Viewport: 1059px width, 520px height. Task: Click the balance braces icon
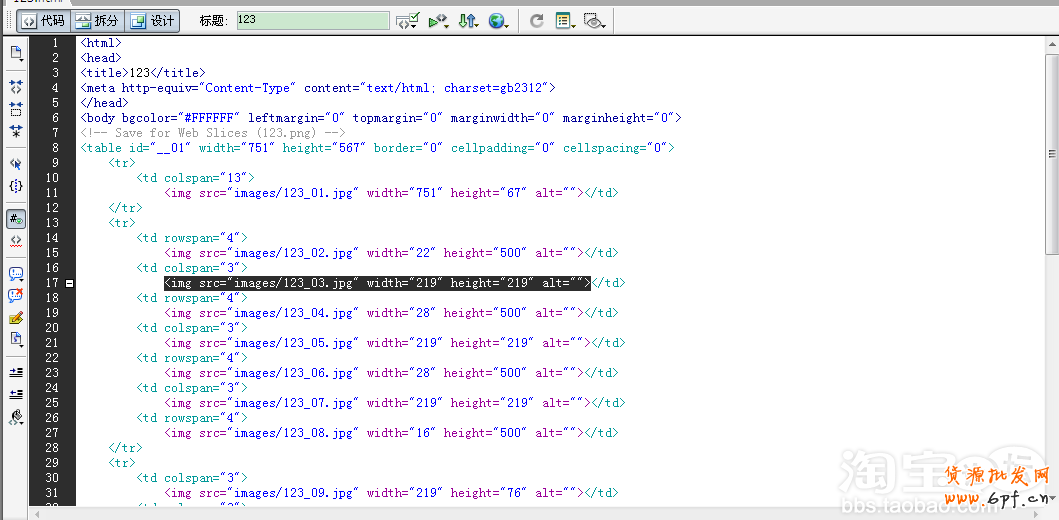coord(16,186)
